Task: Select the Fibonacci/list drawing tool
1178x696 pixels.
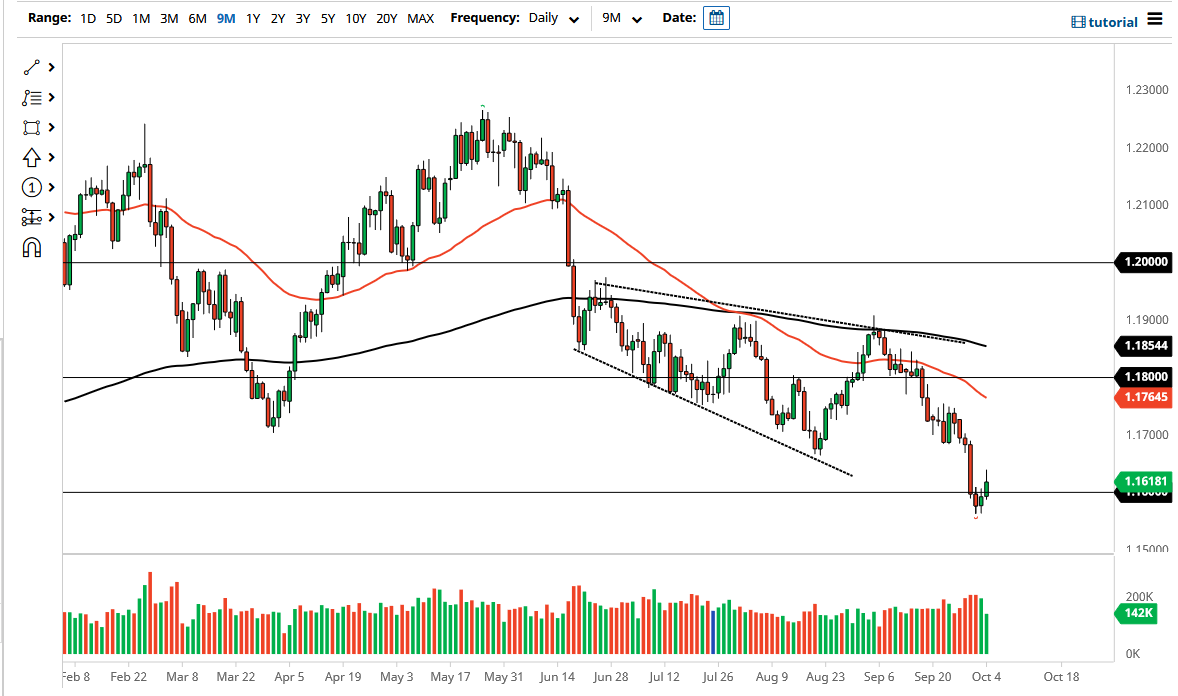Action: pos(32,98)
